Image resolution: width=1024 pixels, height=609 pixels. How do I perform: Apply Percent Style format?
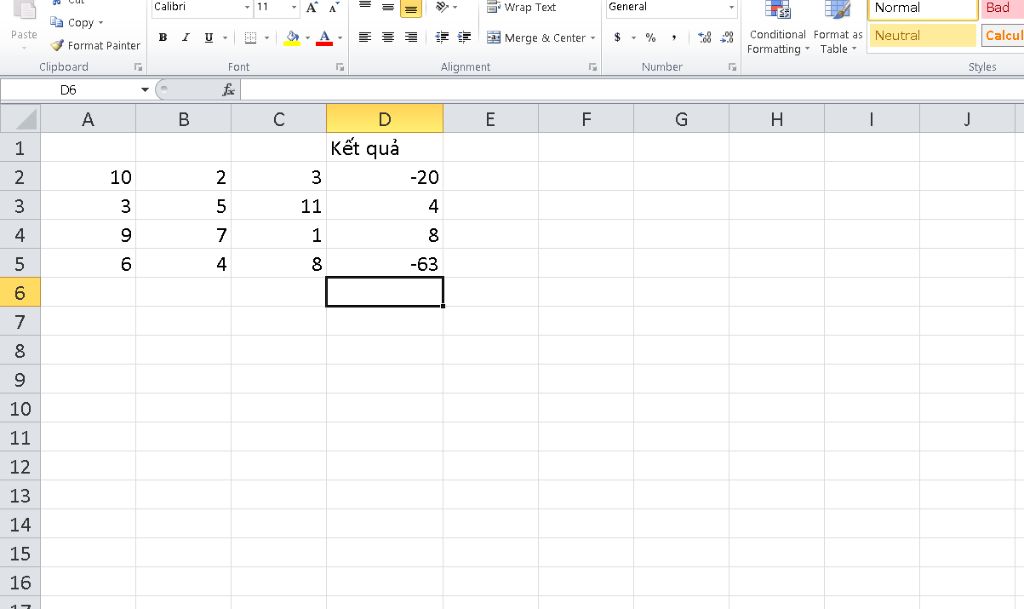(x=650, y=37)
